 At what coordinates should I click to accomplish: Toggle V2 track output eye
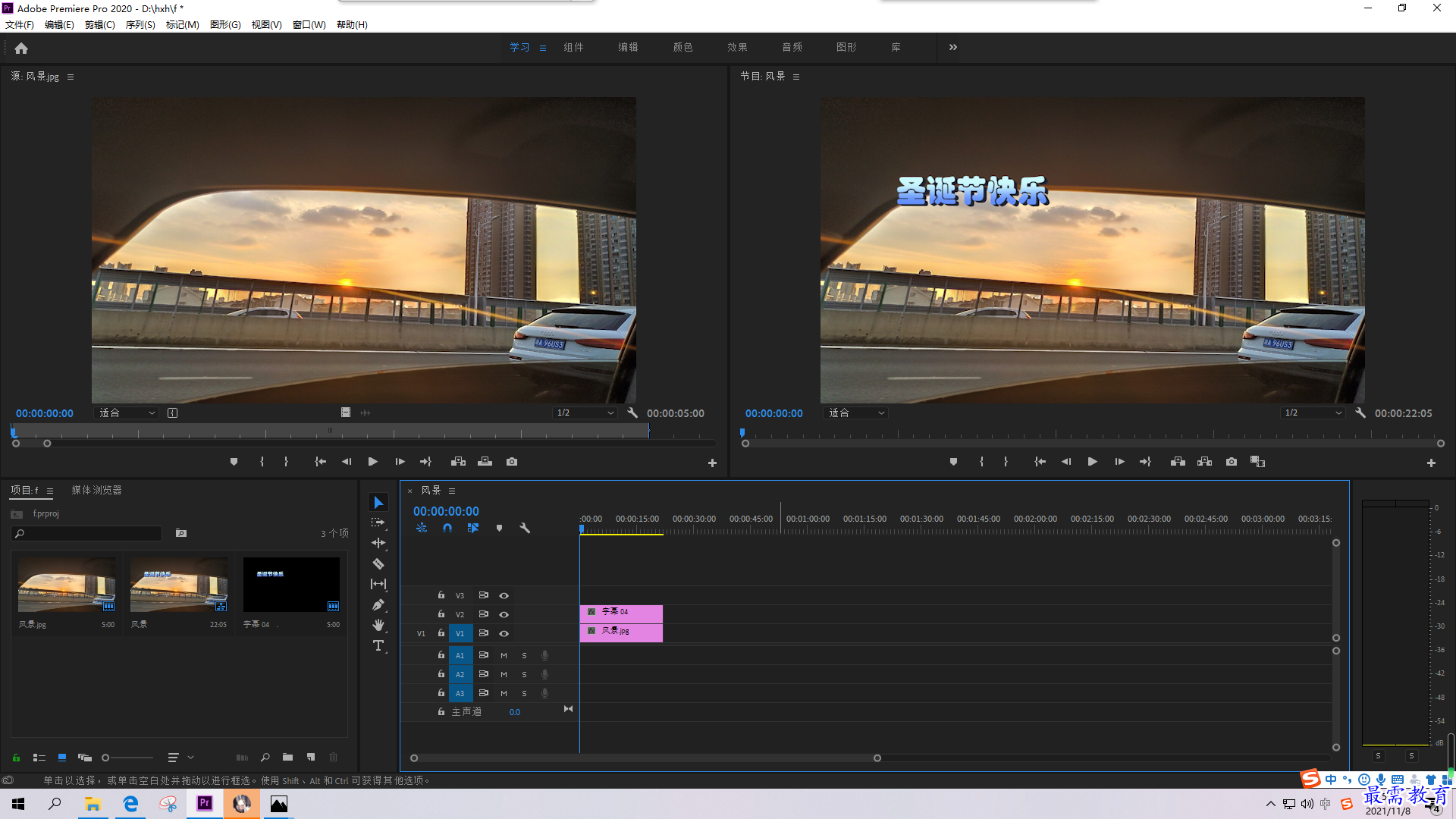click(x=504, y=615)
